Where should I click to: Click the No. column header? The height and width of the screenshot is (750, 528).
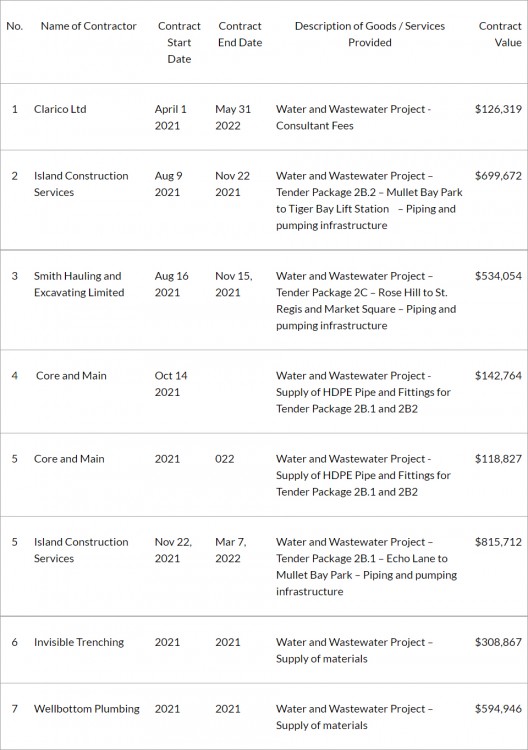[15, 26]
